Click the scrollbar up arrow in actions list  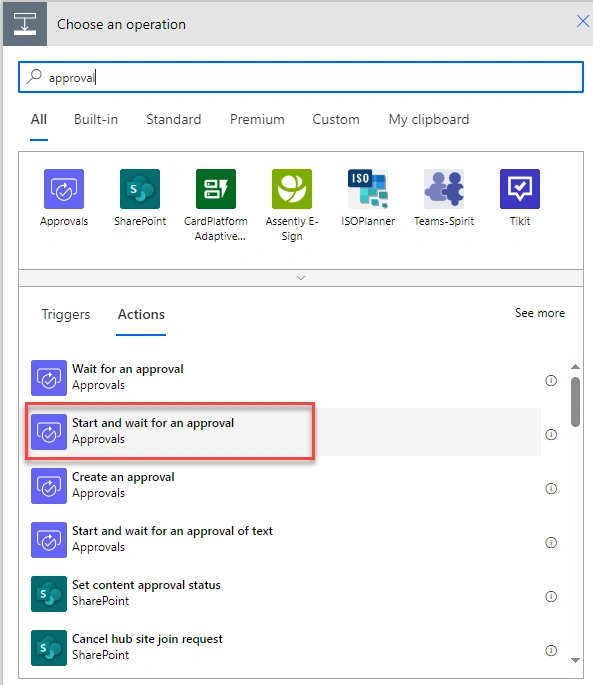pos(576,367)
